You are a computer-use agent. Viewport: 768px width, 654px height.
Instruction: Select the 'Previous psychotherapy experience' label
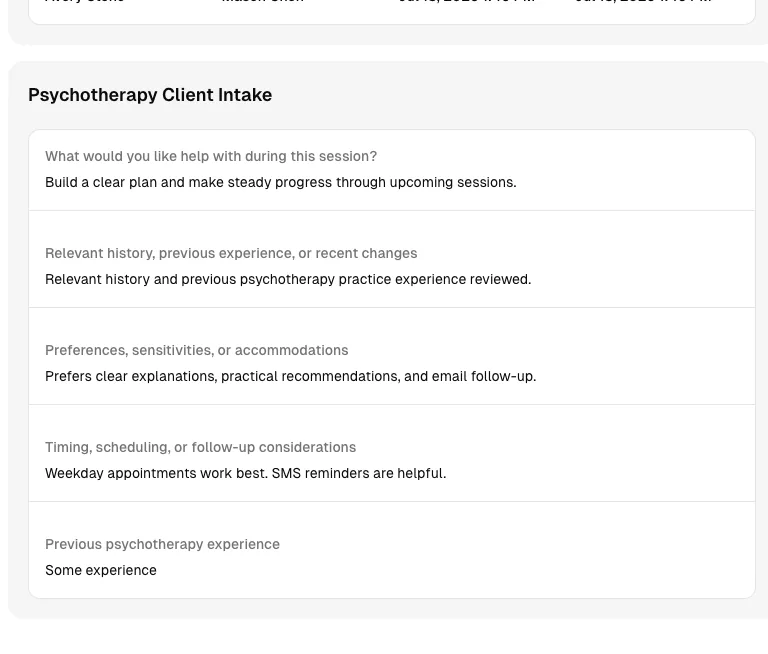[162, 544]
